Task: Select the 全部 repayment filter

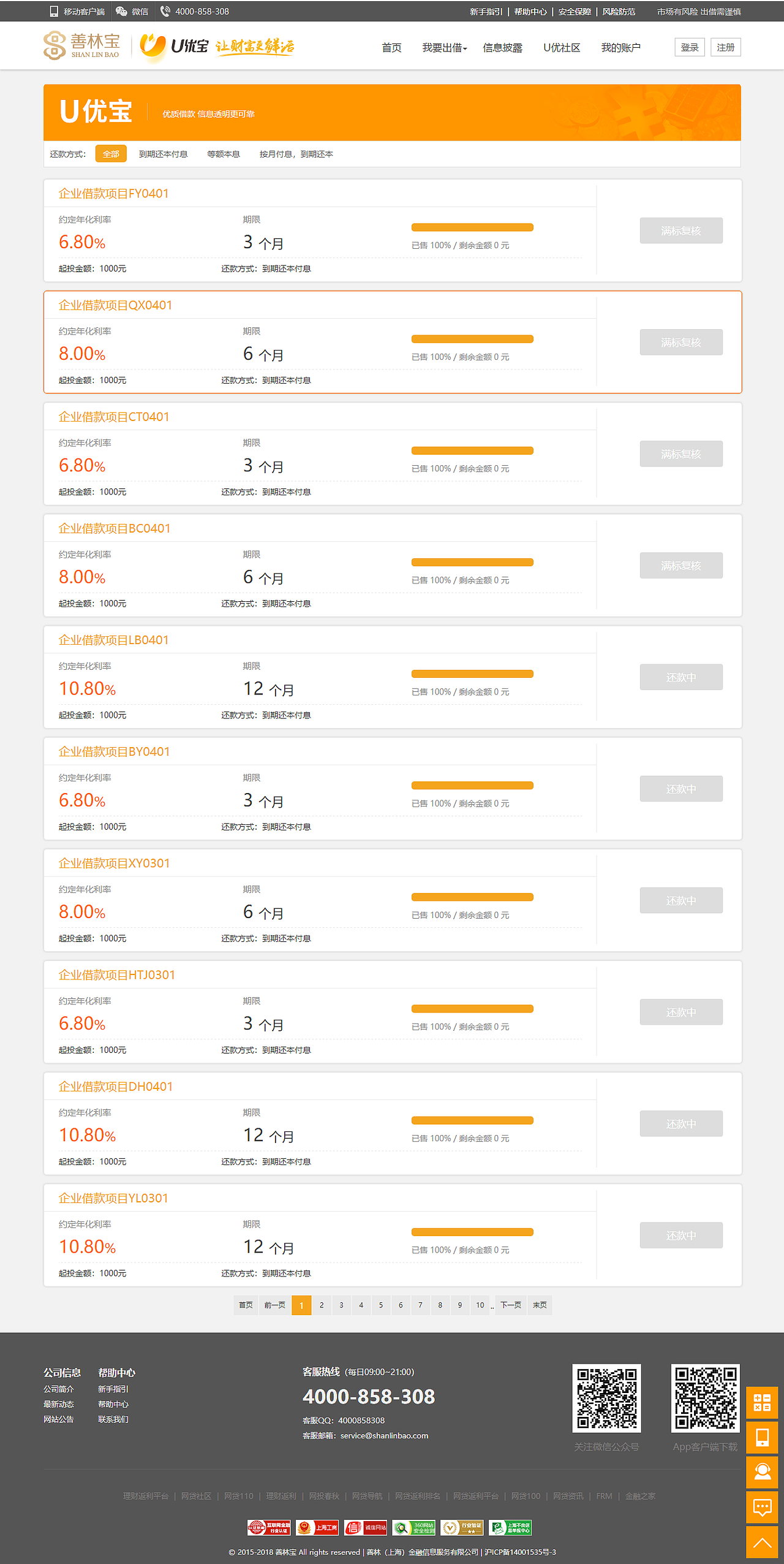Action: pyautogui.click(x=111, y=154)
